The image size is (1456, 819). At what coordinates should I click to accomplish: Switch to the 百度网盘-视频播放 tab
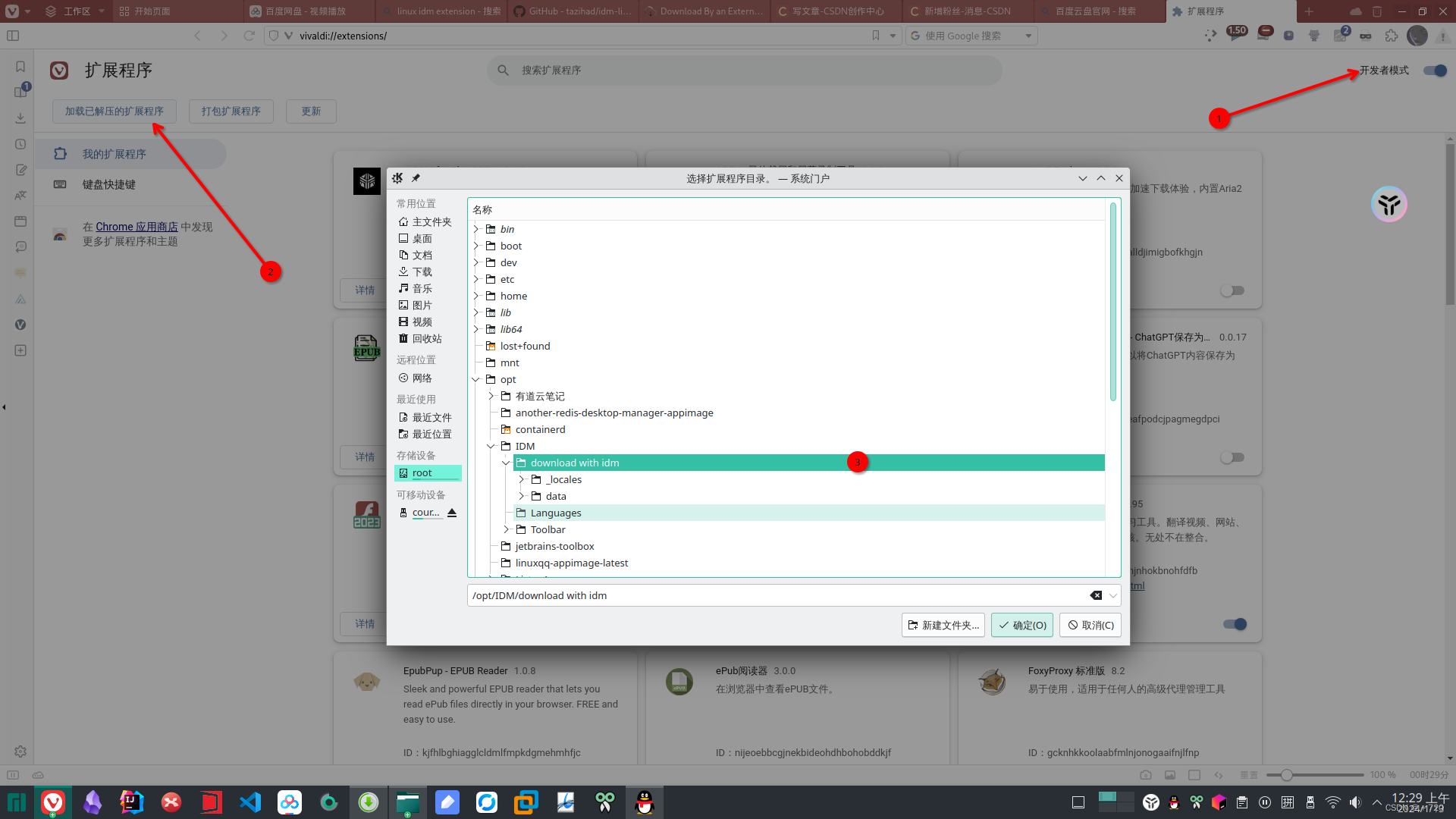click(x=311, y=11)
